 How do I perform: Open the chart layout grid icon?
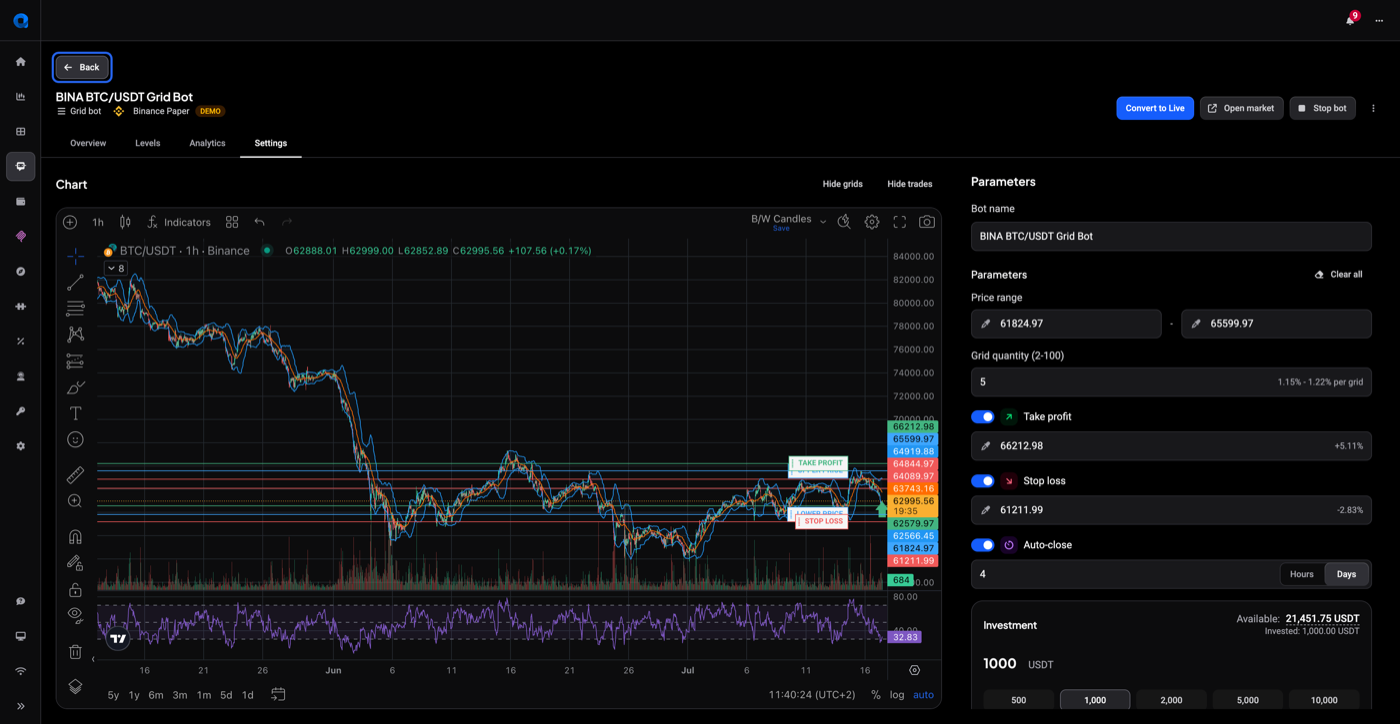point(232,222)
